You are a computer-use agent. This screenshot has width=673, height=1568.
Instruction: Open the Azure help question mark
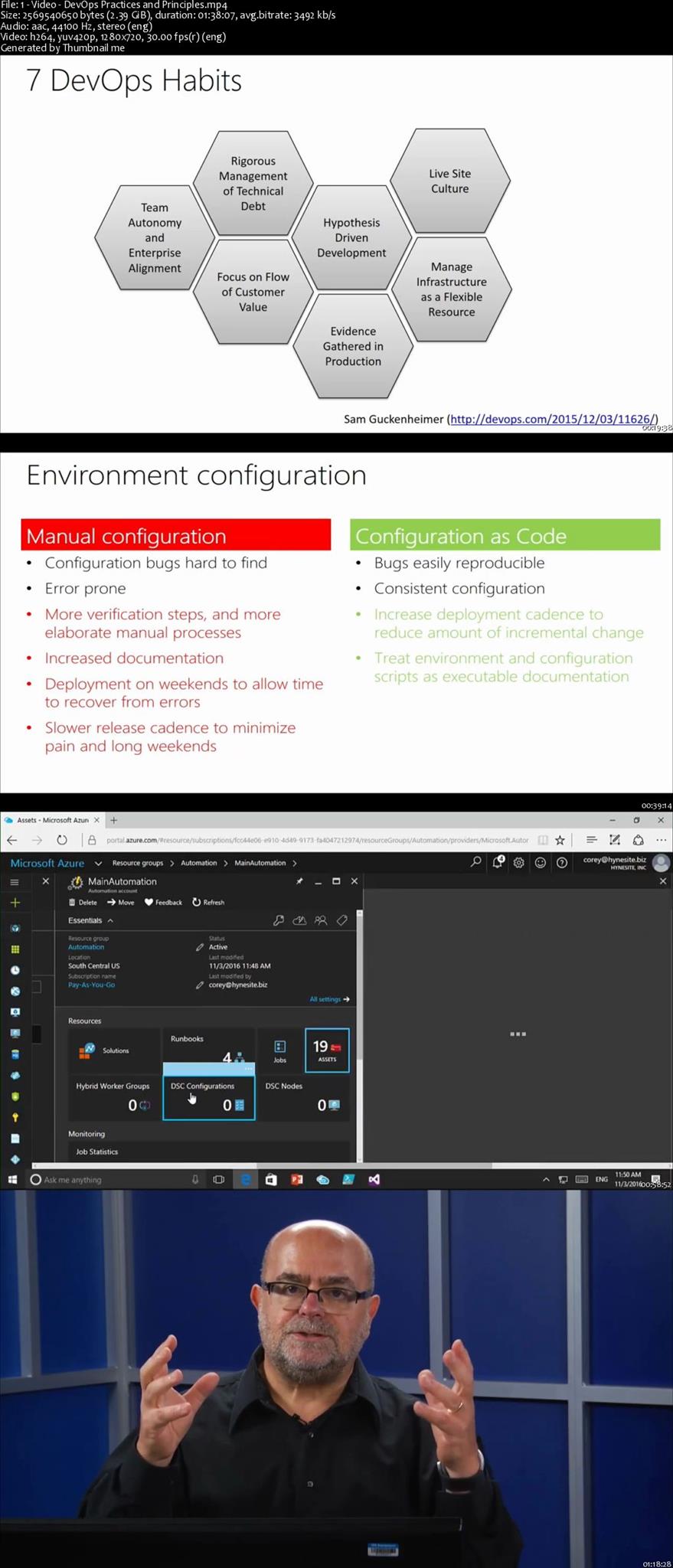pyautogui.click(x=562, y=862)
